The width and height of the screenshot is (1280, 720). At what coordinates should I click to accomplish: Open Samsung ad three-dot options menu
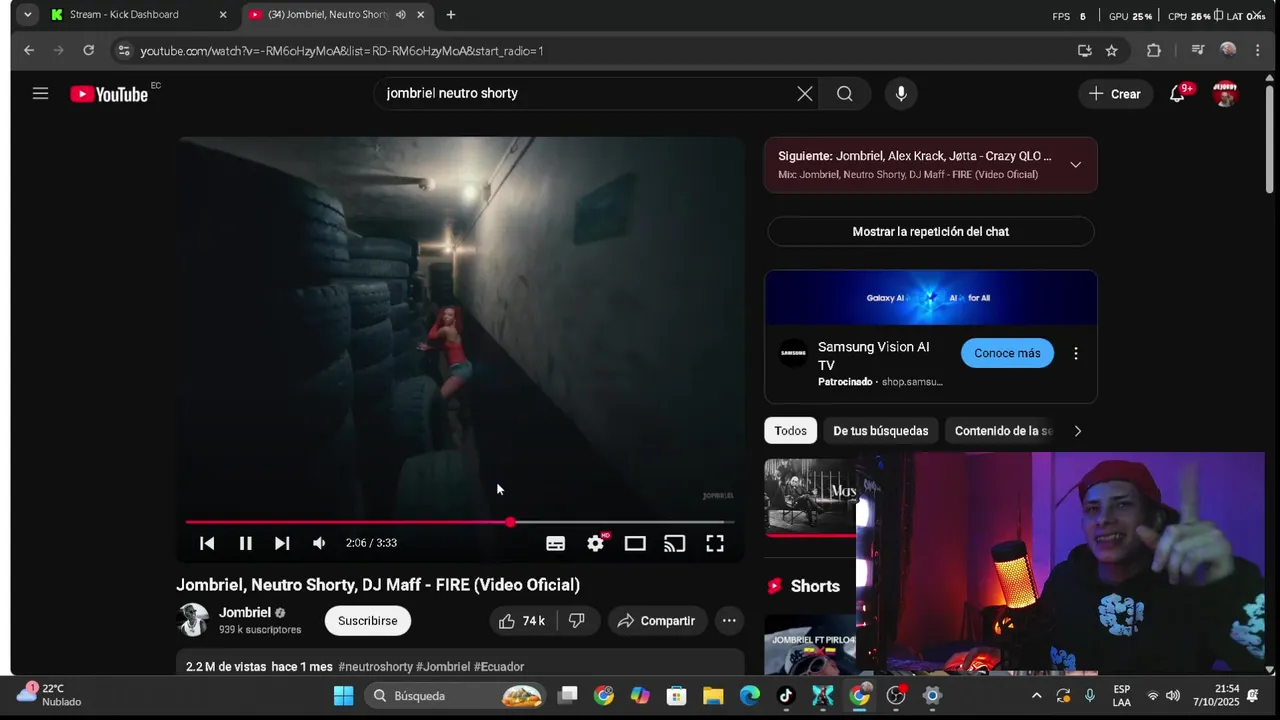point(1076,353)
